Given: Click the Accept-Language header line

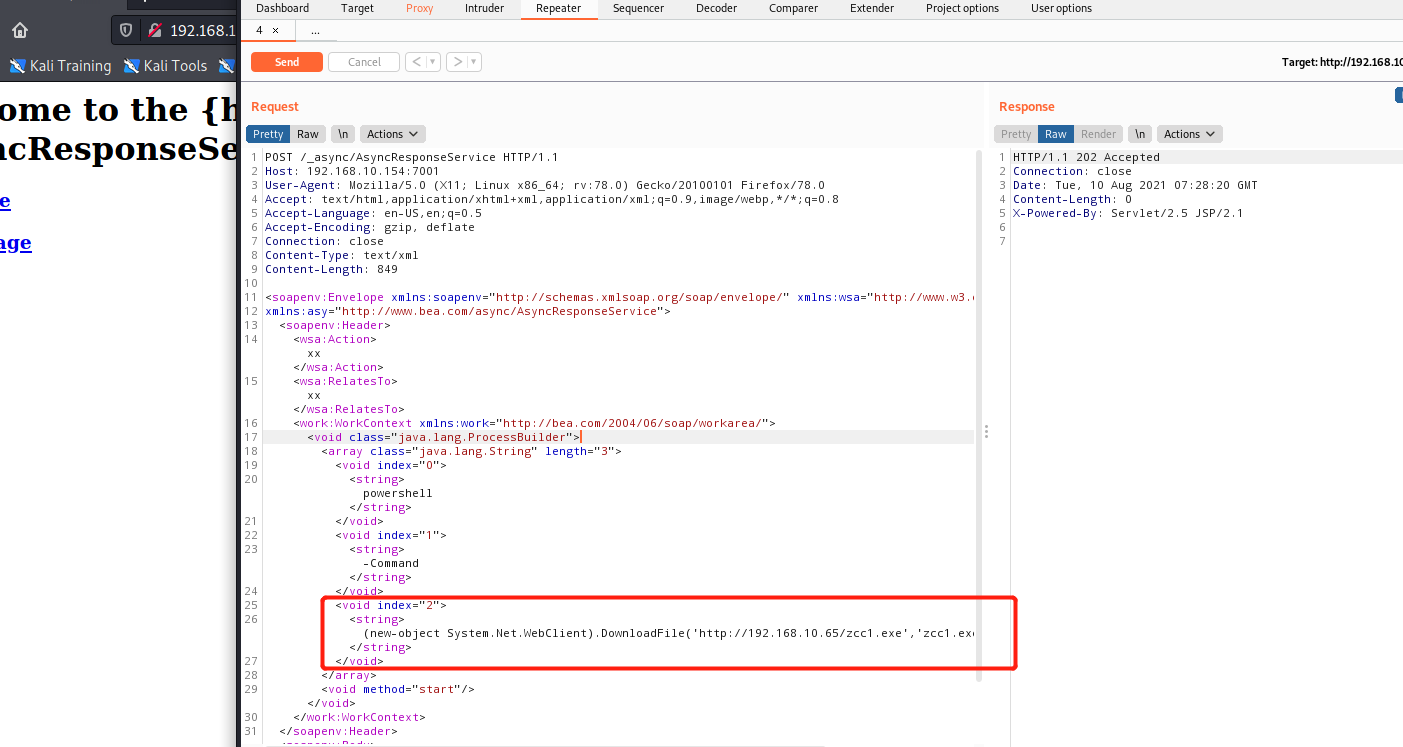Looking at the screenshot, I should 373,213.
